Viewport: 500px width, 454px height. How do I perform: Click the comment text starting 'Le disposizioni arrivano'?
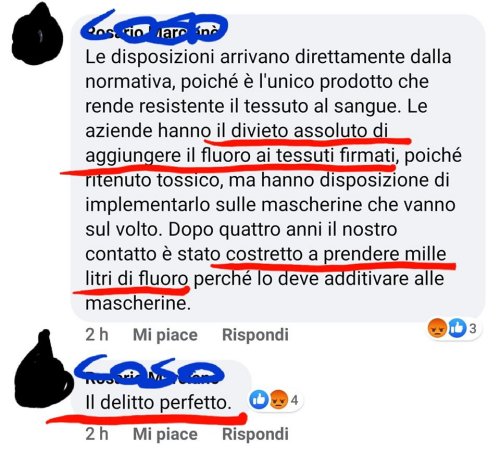point(273,180)
